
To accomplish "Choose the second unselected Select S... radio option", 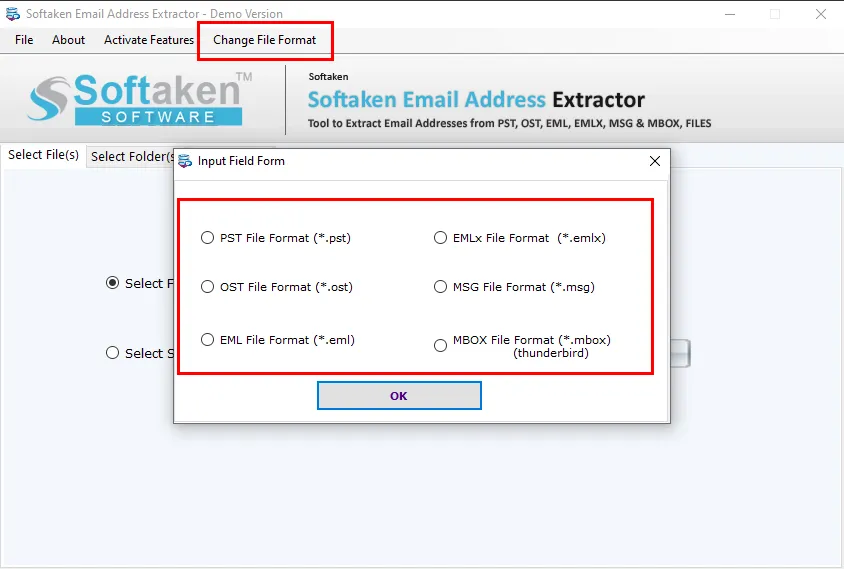I will click(x=112, y=353).
